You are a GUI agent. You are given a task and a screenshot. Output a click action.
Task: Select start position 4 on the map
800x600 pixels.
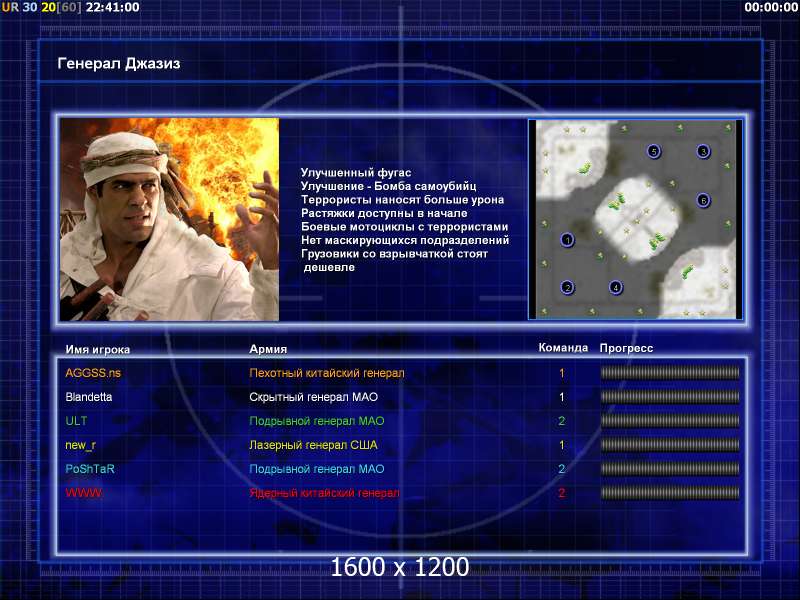[x=616, y=288]
